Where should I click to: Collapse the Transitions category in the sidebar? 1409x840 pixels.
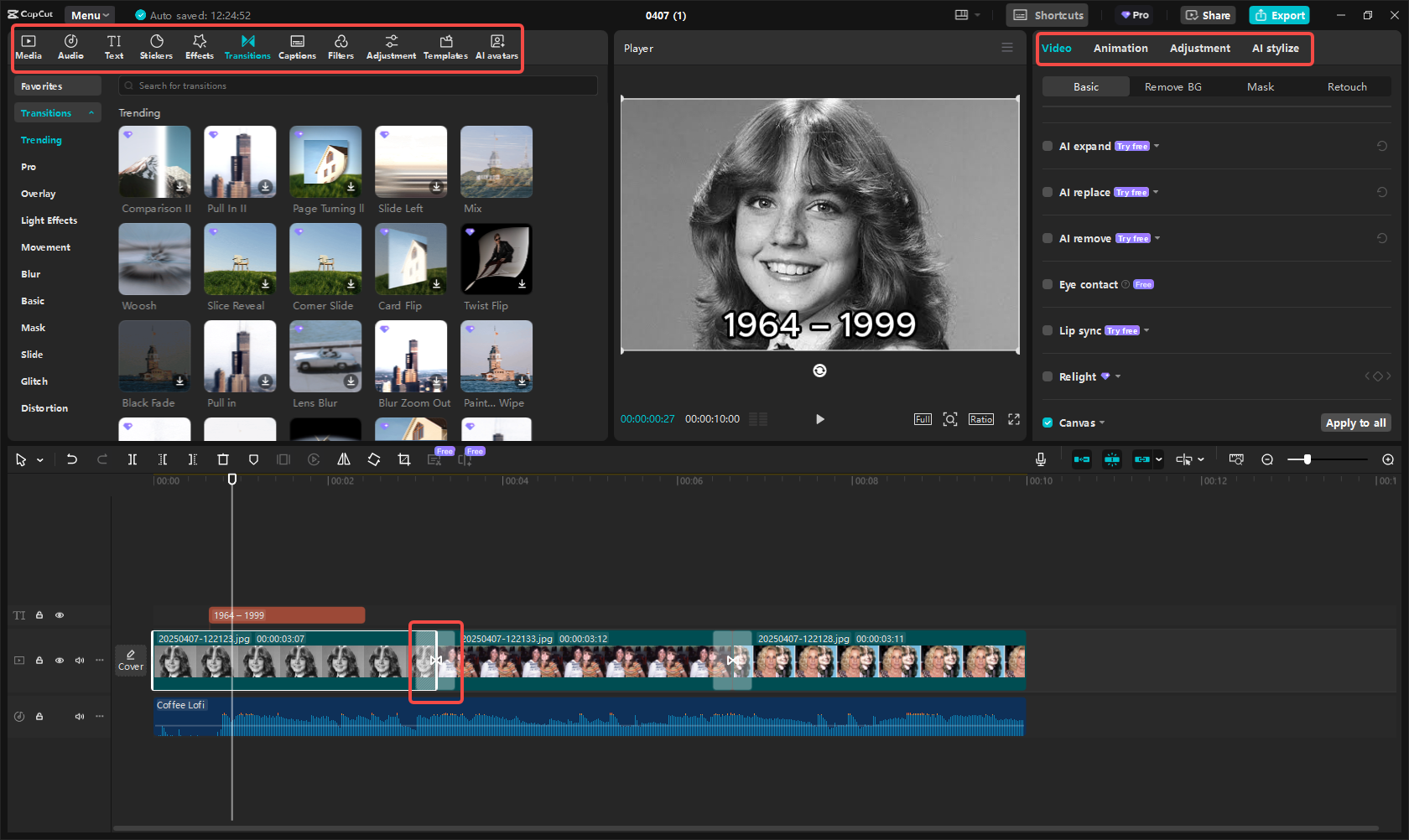tap(91, 112)
